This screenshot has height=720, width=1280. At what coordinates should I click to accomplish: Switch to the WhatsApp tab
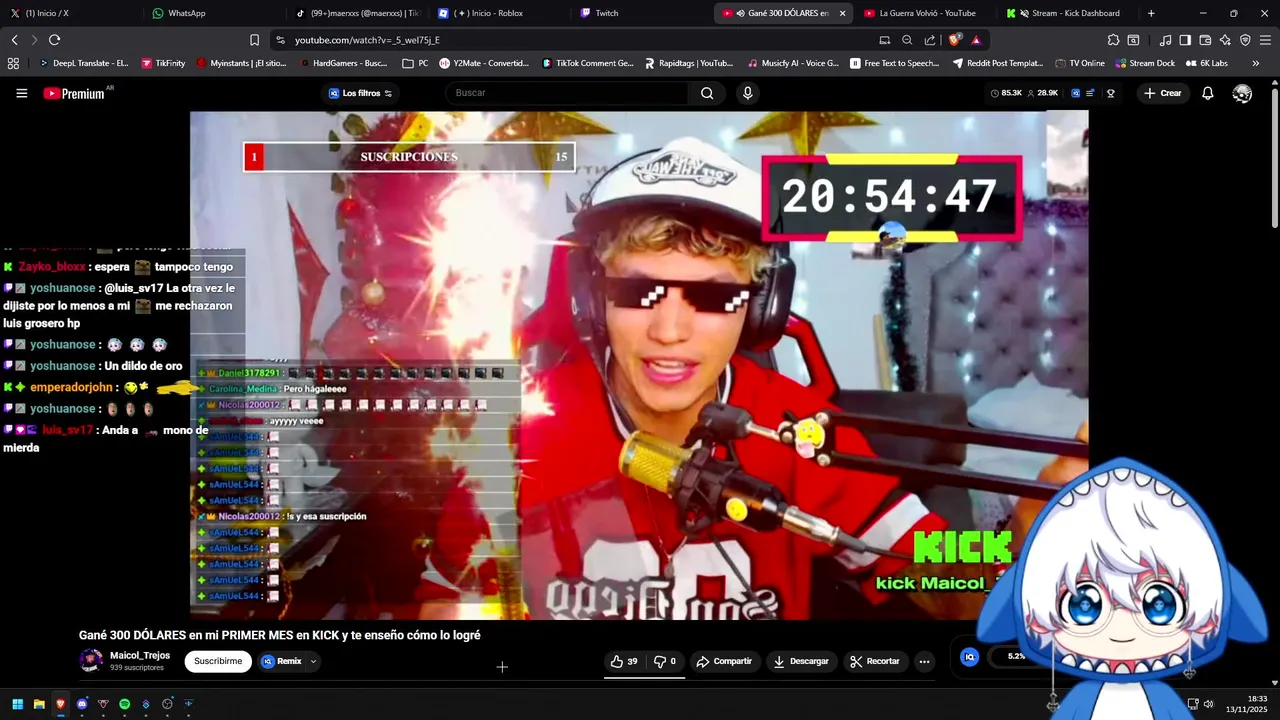(212, 13)
